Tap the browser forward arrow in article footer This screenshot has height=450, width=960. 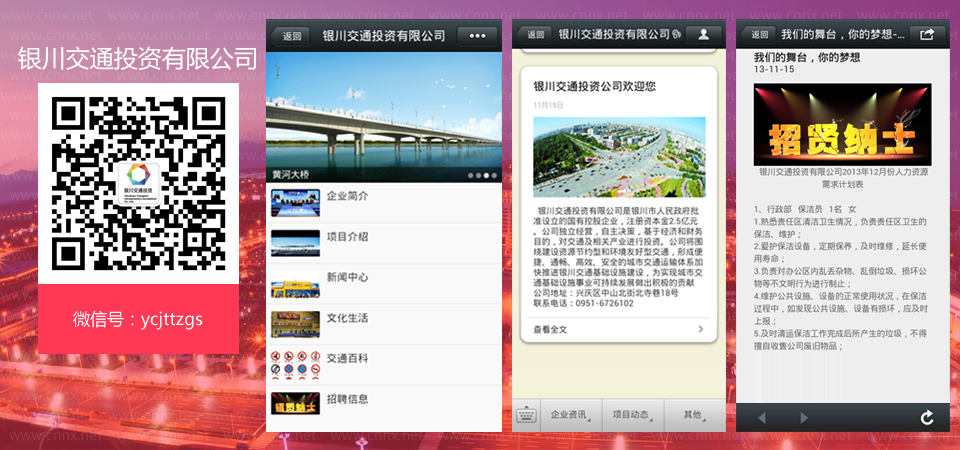pyautogui.click(x=804, y=418)
